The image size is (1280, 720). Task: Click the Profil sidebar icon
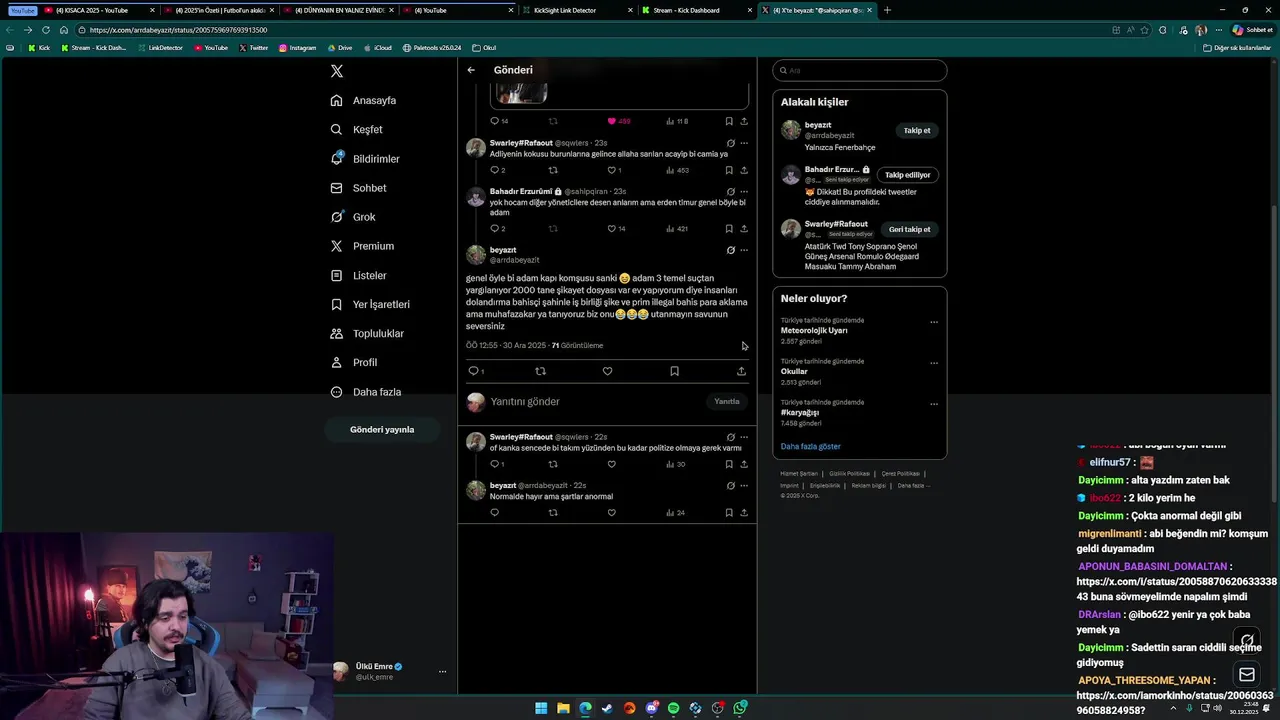coord(337,362)
